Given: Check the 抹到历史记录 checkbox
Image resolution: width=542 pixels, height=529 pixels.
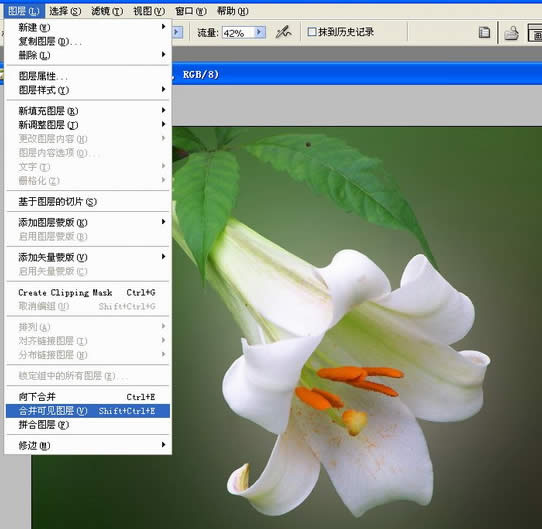Looking at the screenshot, I should click(x=312, y=32).
